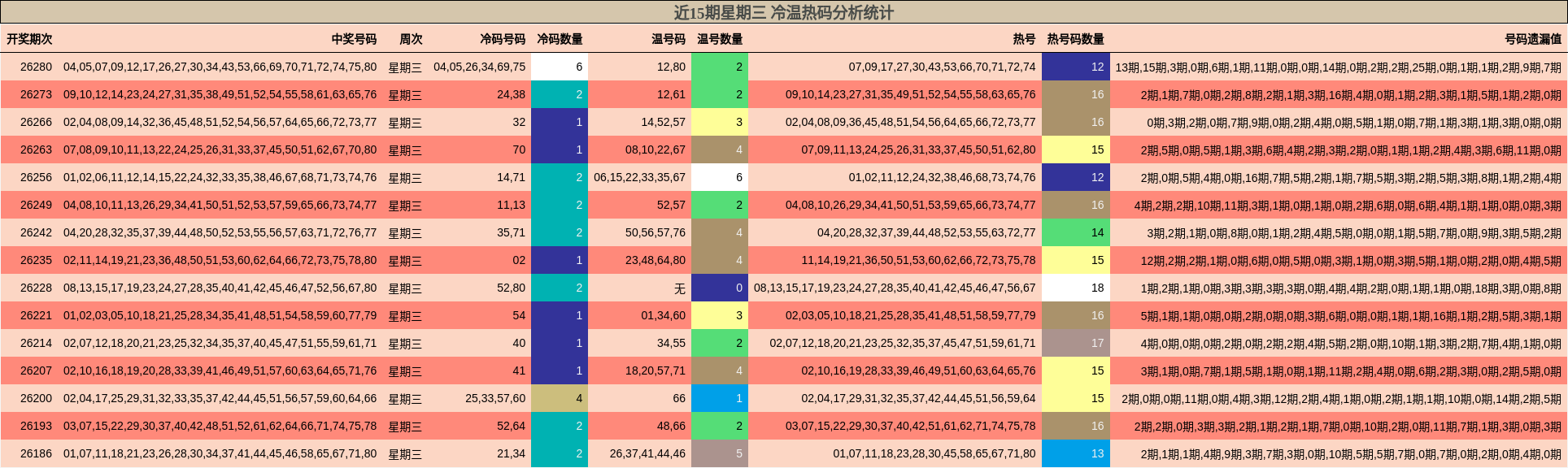Select the 中奖号码 column header
The image size is (1568, 468).
tap(354, 39)
